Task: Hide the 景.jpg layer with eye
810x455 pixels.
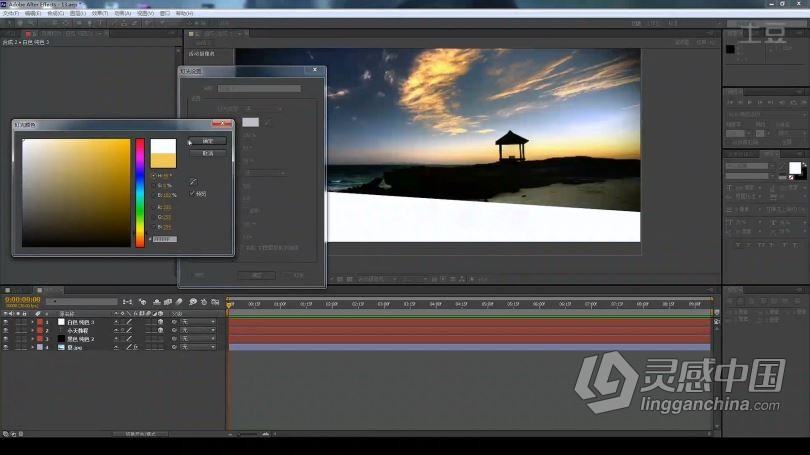Action: click(x=6, y=347)
